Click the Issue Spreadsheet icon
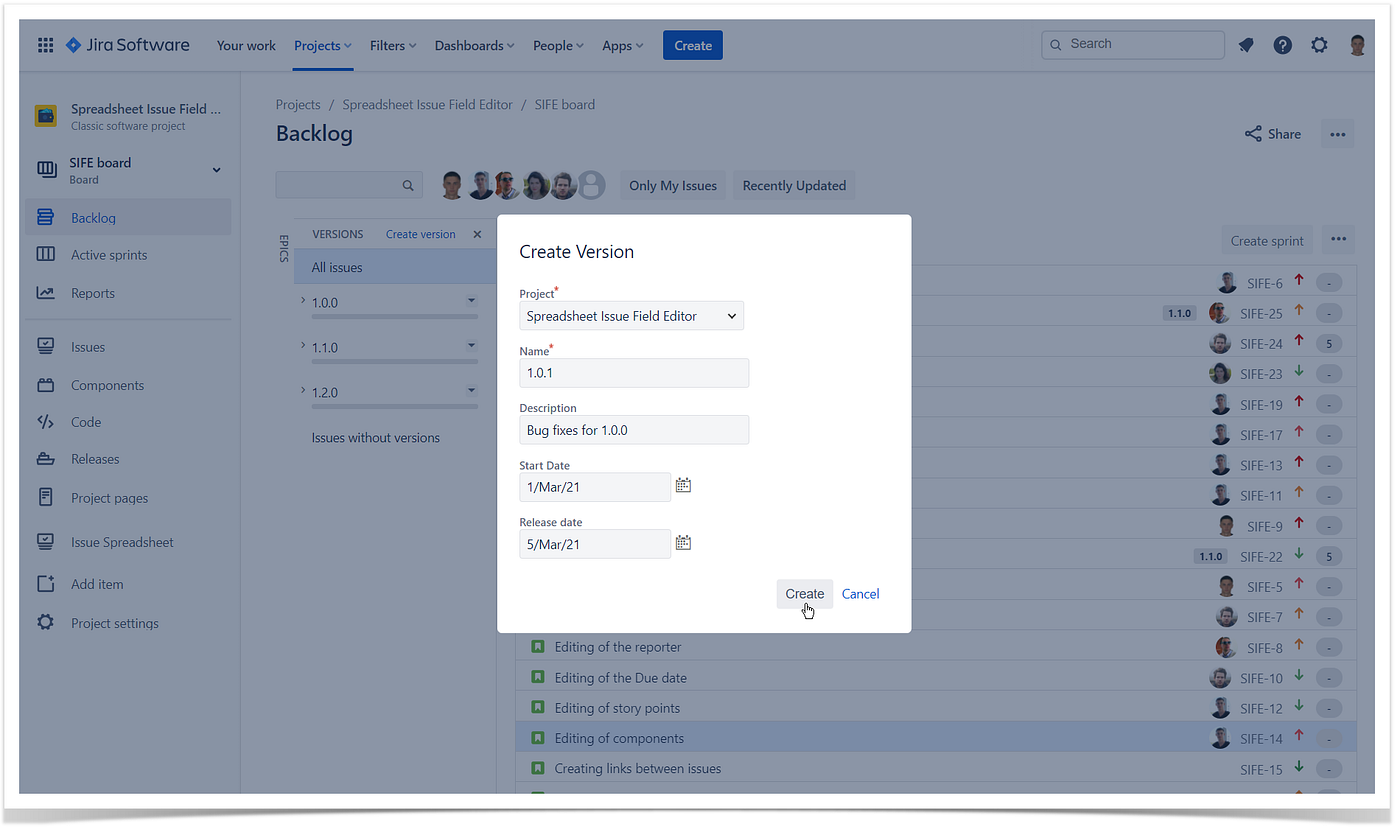The image size is (1400, 830). click(45, 541)
